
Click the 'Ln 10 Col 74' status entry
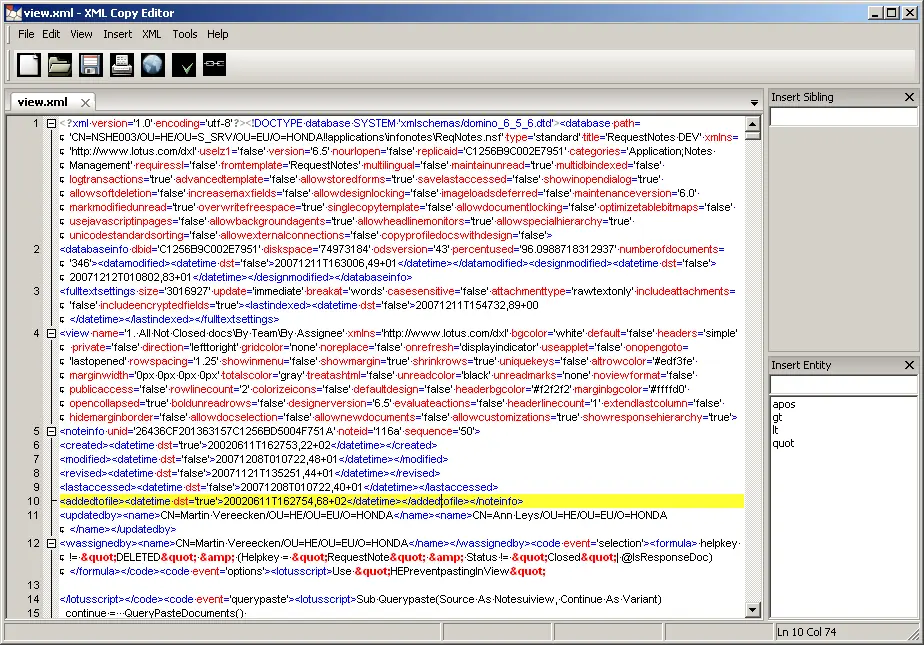806,632
